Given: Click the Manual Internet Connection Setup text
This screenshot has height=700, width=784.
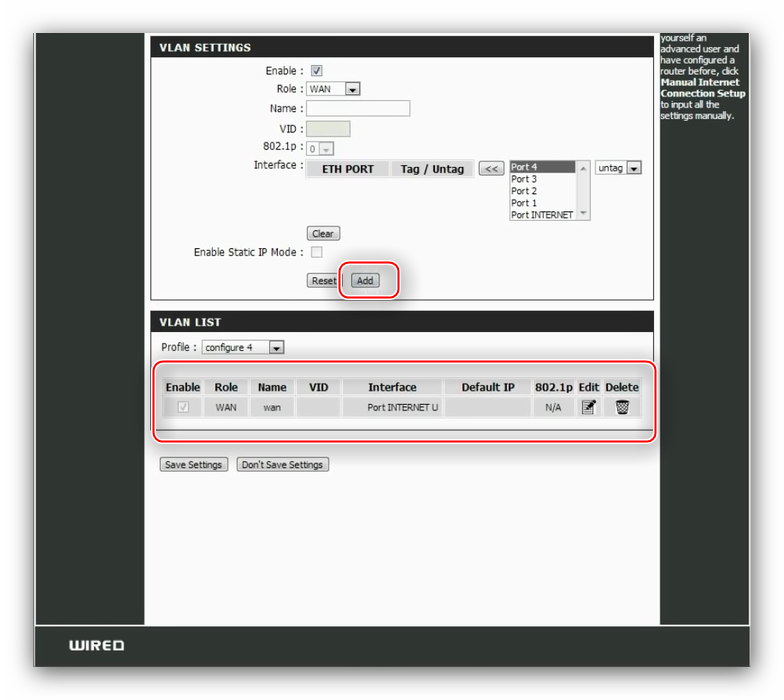Looking at the screenshot, I should (702, 88).
